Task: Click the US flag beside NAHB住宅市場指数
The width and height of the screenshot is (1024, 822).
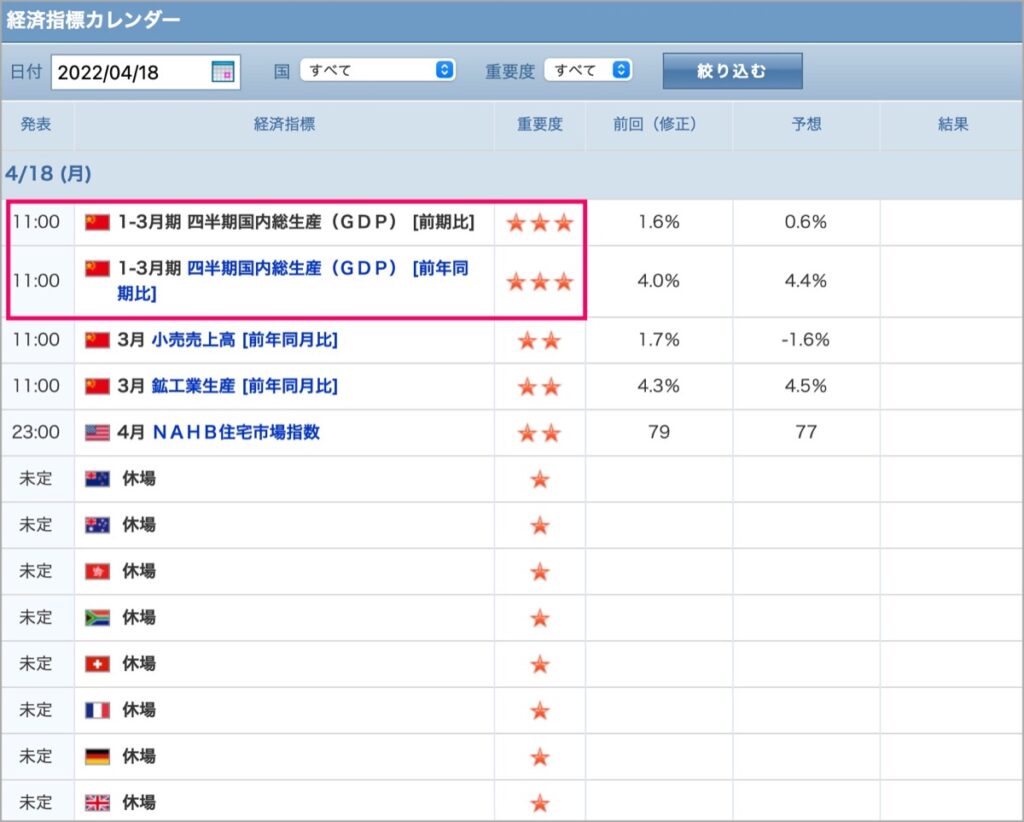Action: [x=97, y=432]
